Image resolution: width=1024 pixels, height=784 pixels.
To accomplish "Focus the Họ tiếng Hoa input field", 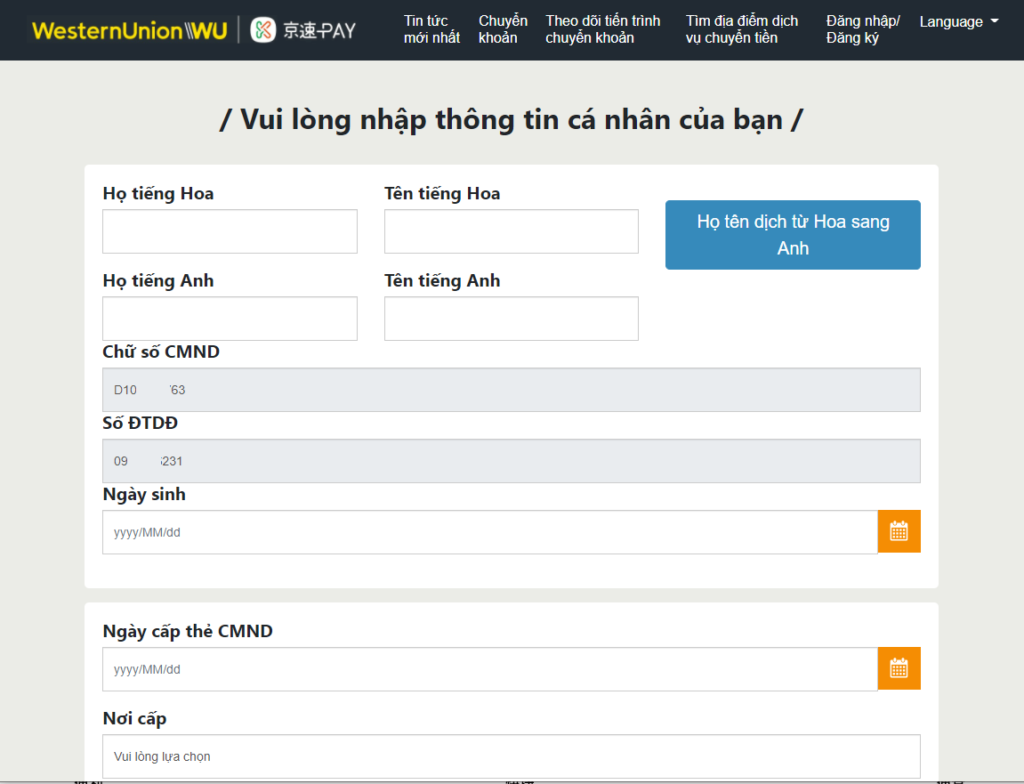I will click(230, 231).
